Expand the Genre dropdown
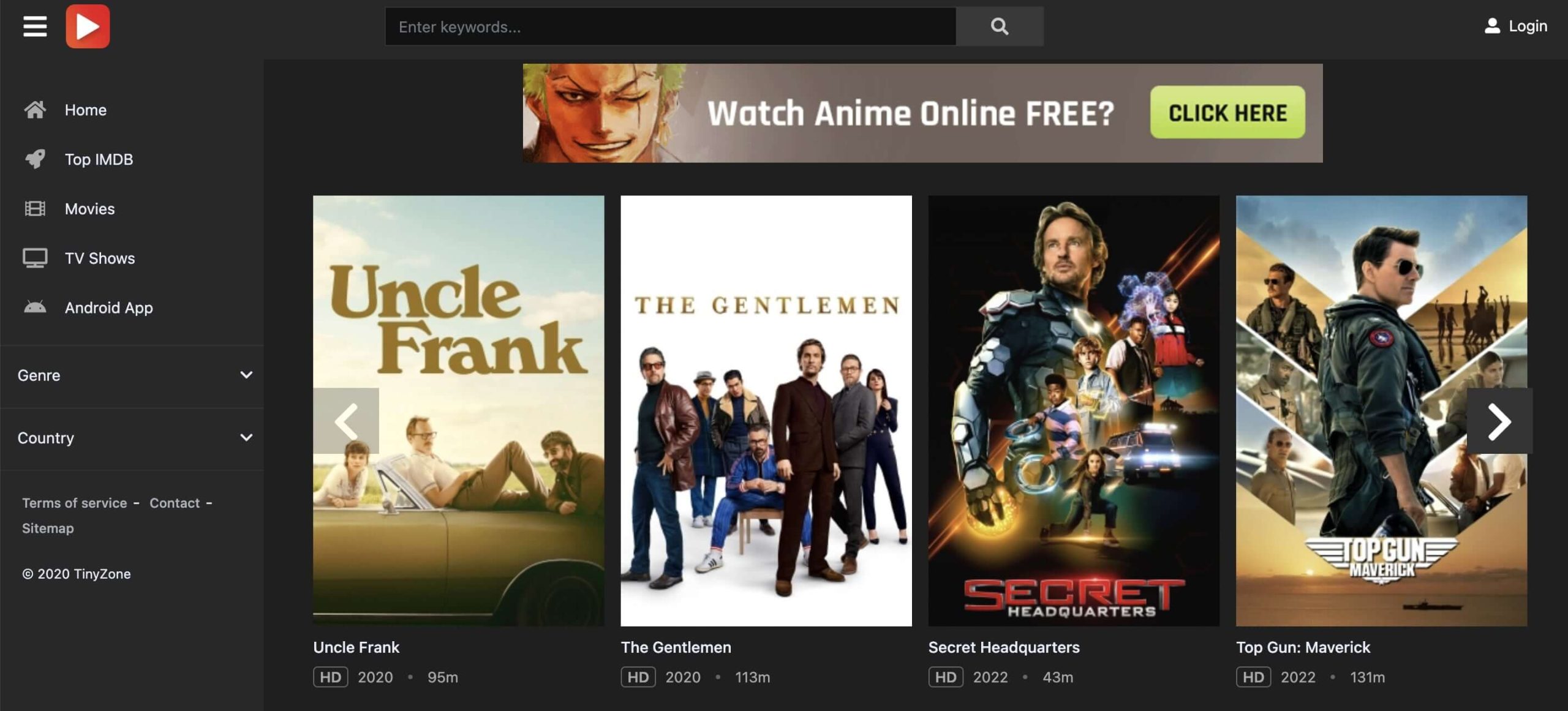Image resolution: width=1568 pixels, height=711 pixels. 132,375
